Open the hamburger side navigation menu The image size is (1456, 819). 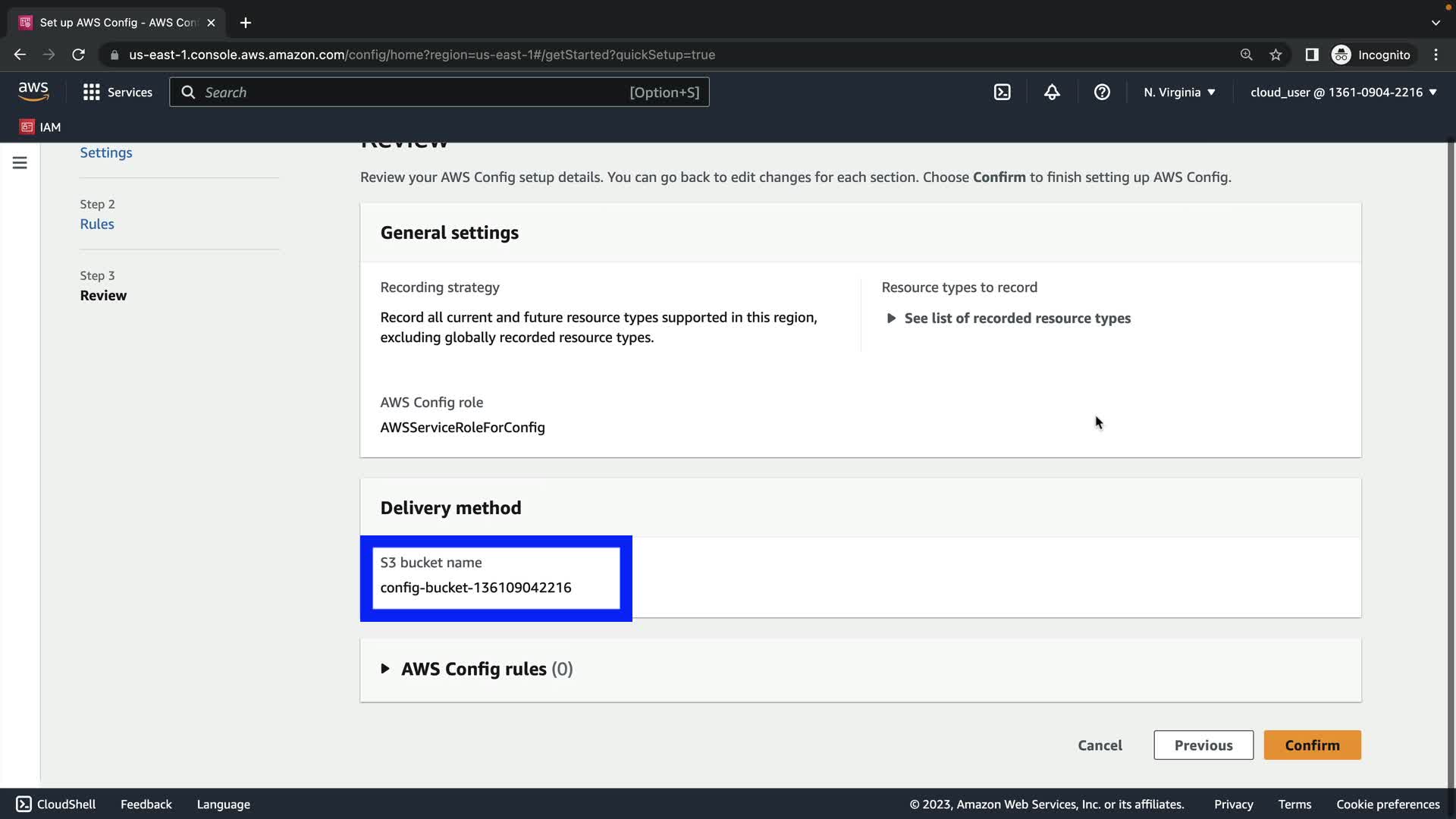[20, 163]
